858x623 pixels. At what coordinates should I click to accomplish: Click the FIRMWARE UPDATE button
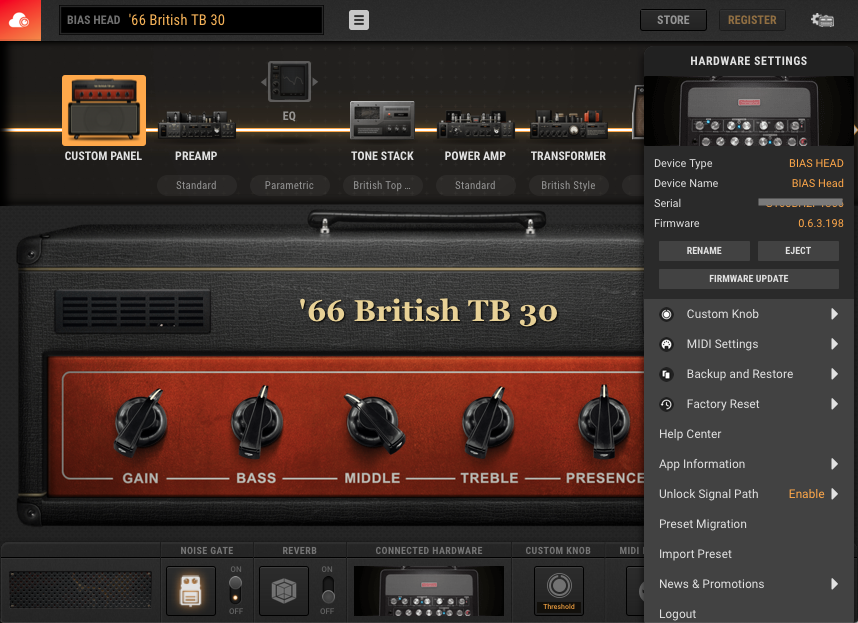(x=749, y=279)
